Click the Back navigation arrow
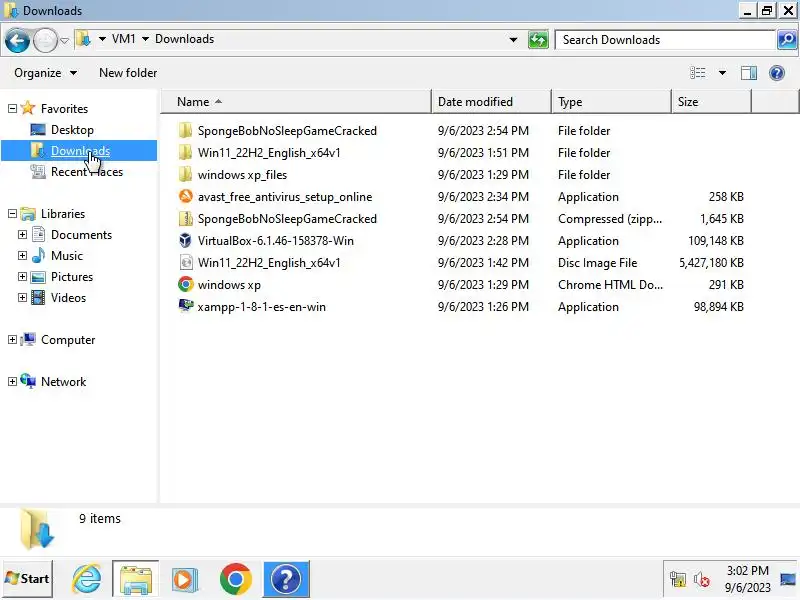Screen dimensions: 800x600 pyautogui.click(x=17, y=40)
